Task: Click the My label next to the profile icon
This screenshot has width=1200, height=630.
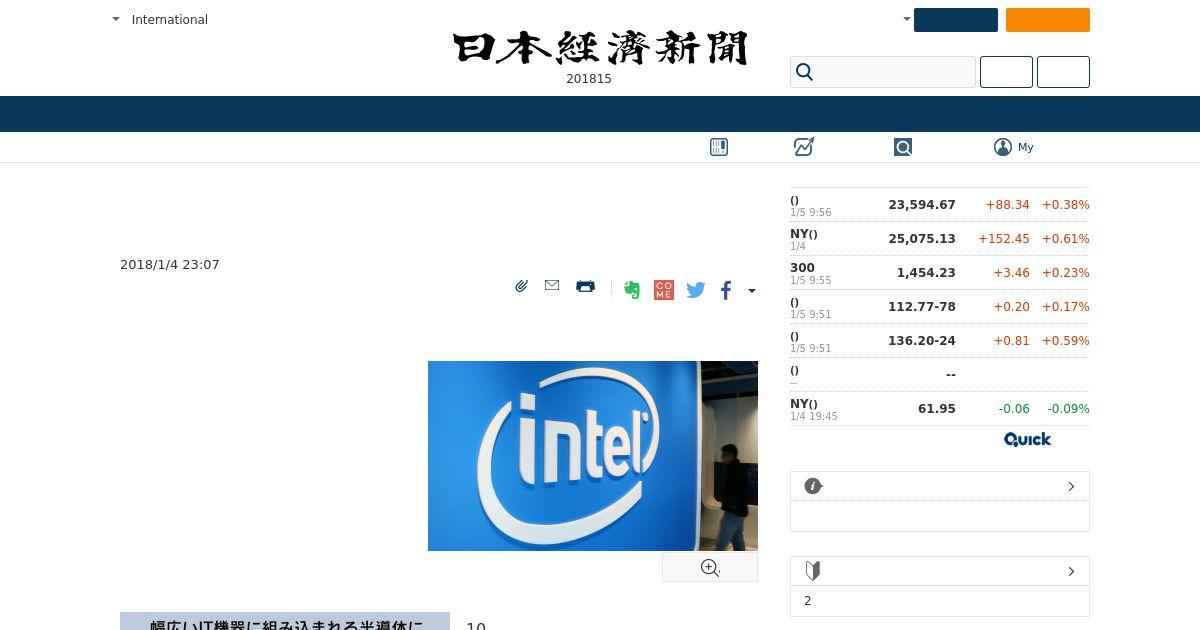Action: 1026,147
